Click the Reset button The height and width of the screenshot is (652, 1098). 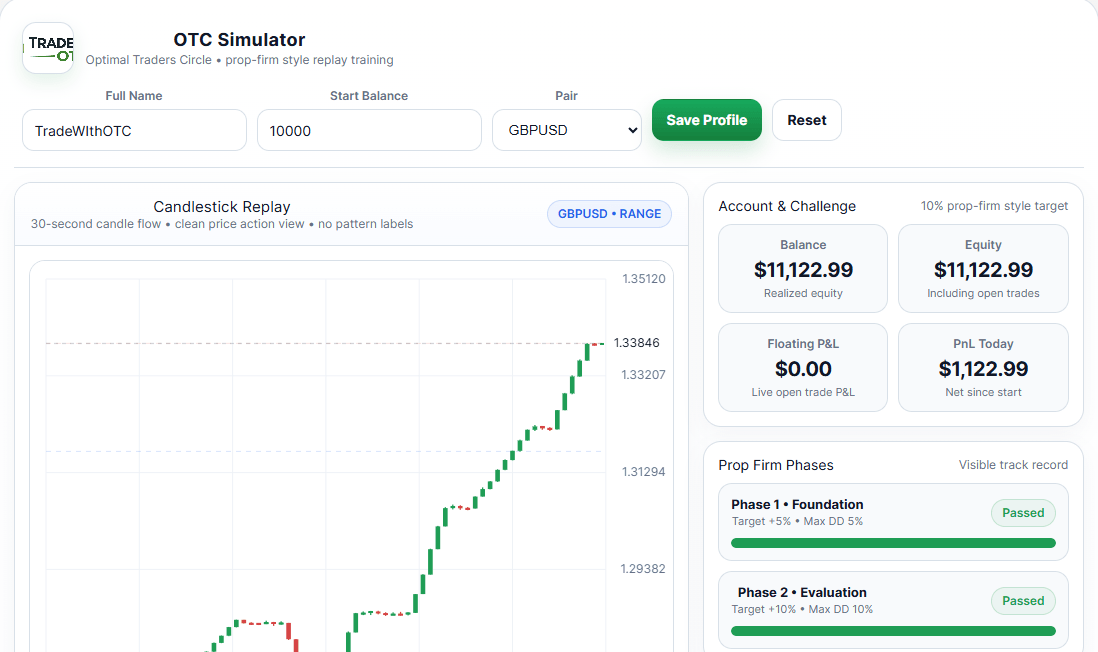807,120
